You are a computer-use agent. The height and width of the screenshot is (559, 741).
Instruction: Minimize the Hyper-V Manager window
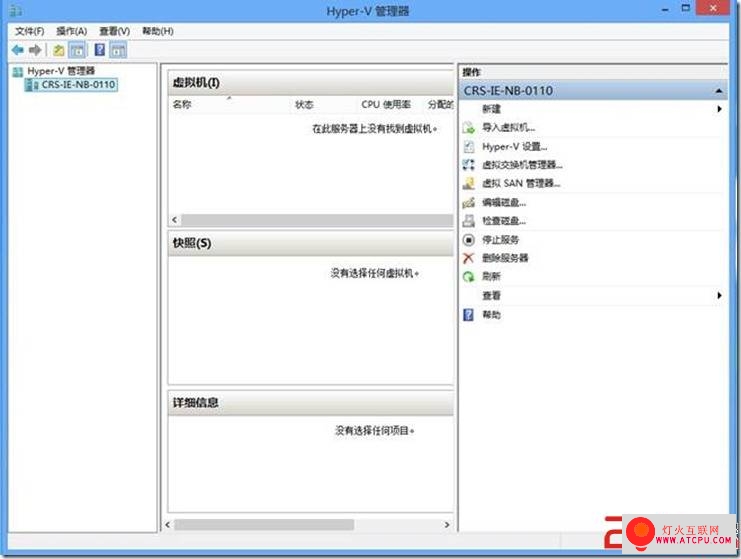(665, 9)
